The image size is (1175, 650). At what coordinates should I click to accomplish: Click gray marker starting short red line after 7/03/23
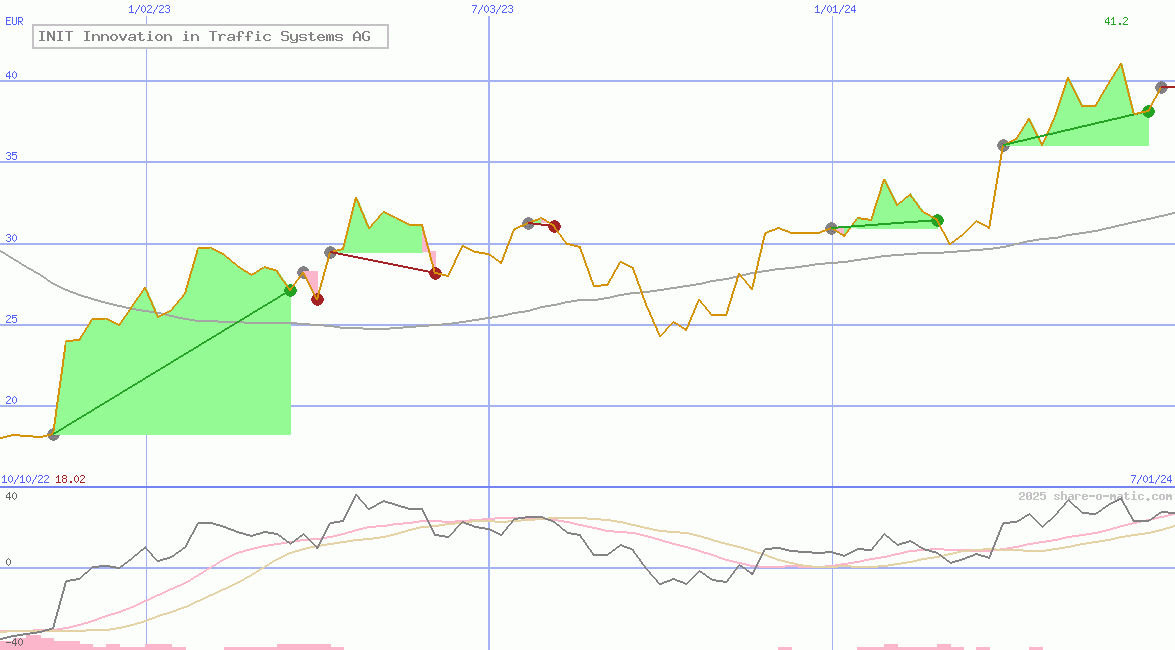tap(528, 223)
